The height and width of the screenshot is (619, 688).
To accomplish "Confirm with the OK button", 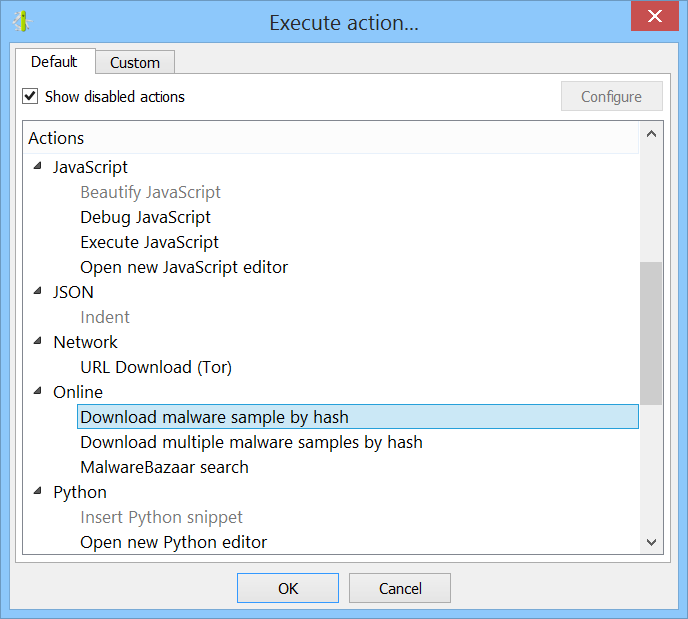I will [288, 588].
